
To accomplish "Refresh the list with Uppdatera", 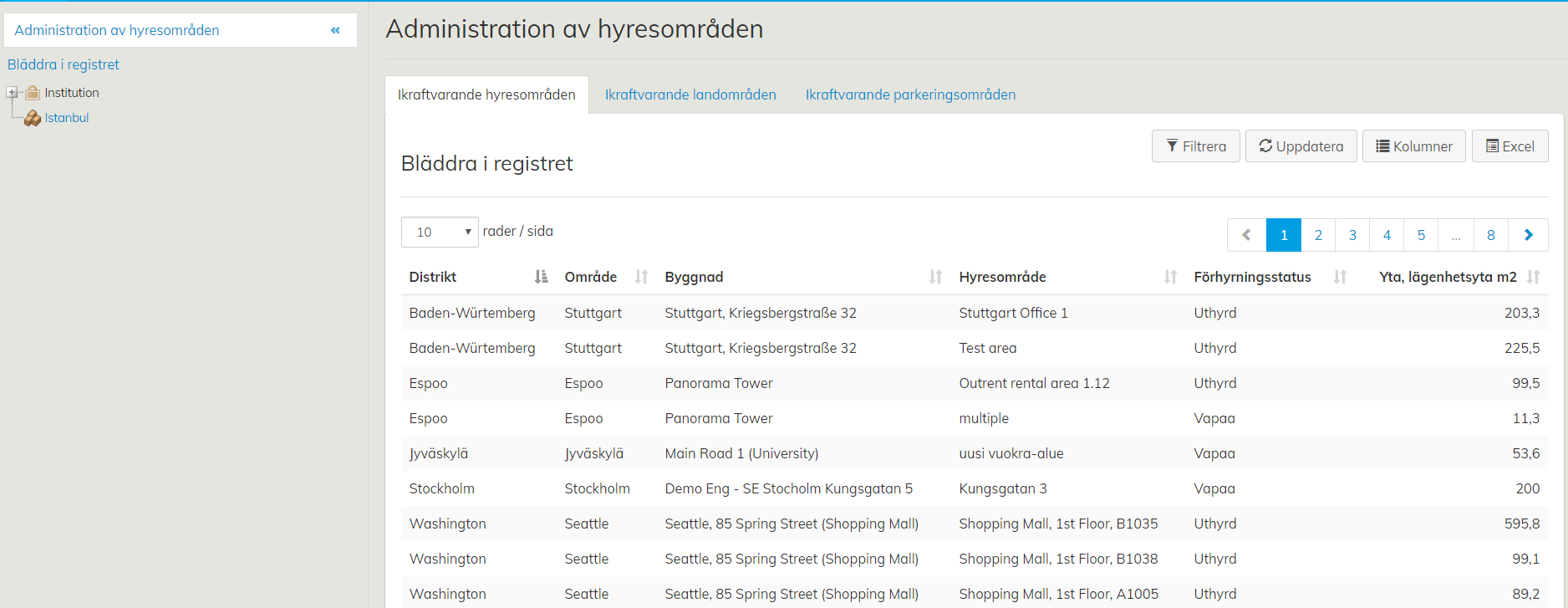I will (1301, 146).
